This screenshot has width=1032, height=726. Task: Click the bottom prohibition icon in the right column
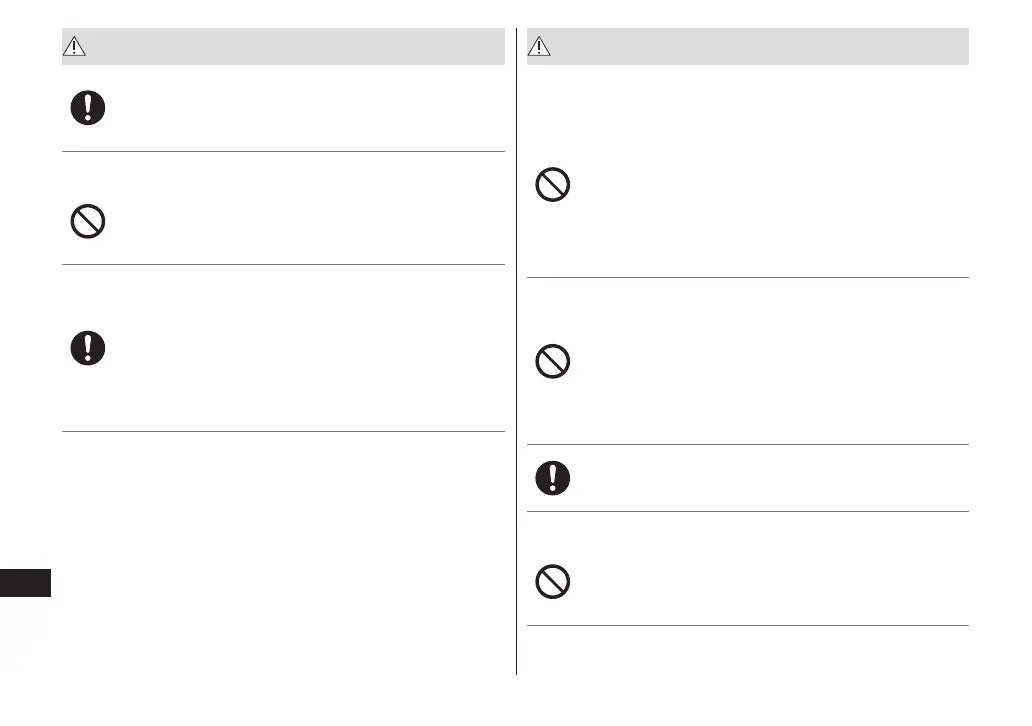553,581
